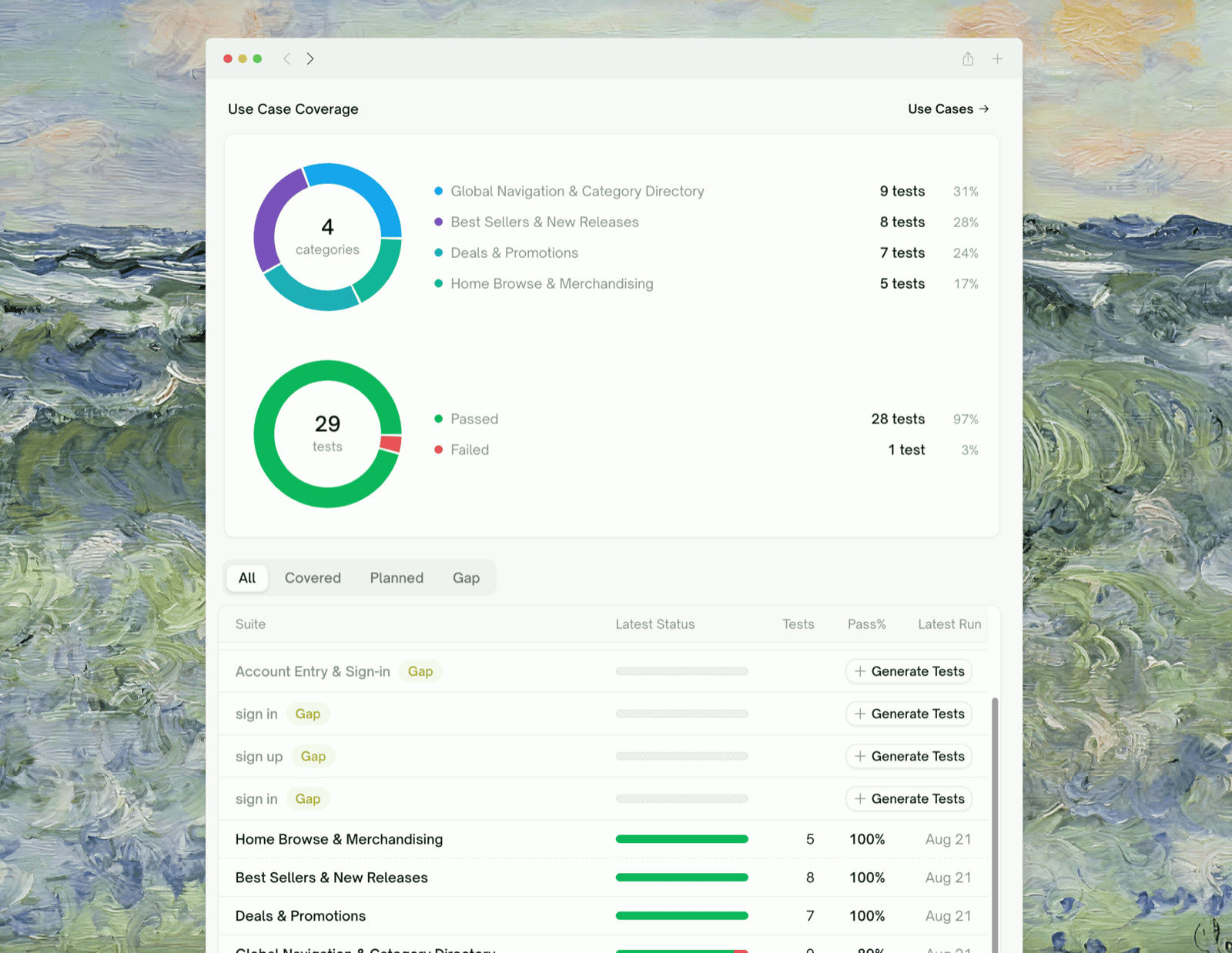Click the browser back arrow
Viewport: 1232px width, 953px height.
[286, 59]
